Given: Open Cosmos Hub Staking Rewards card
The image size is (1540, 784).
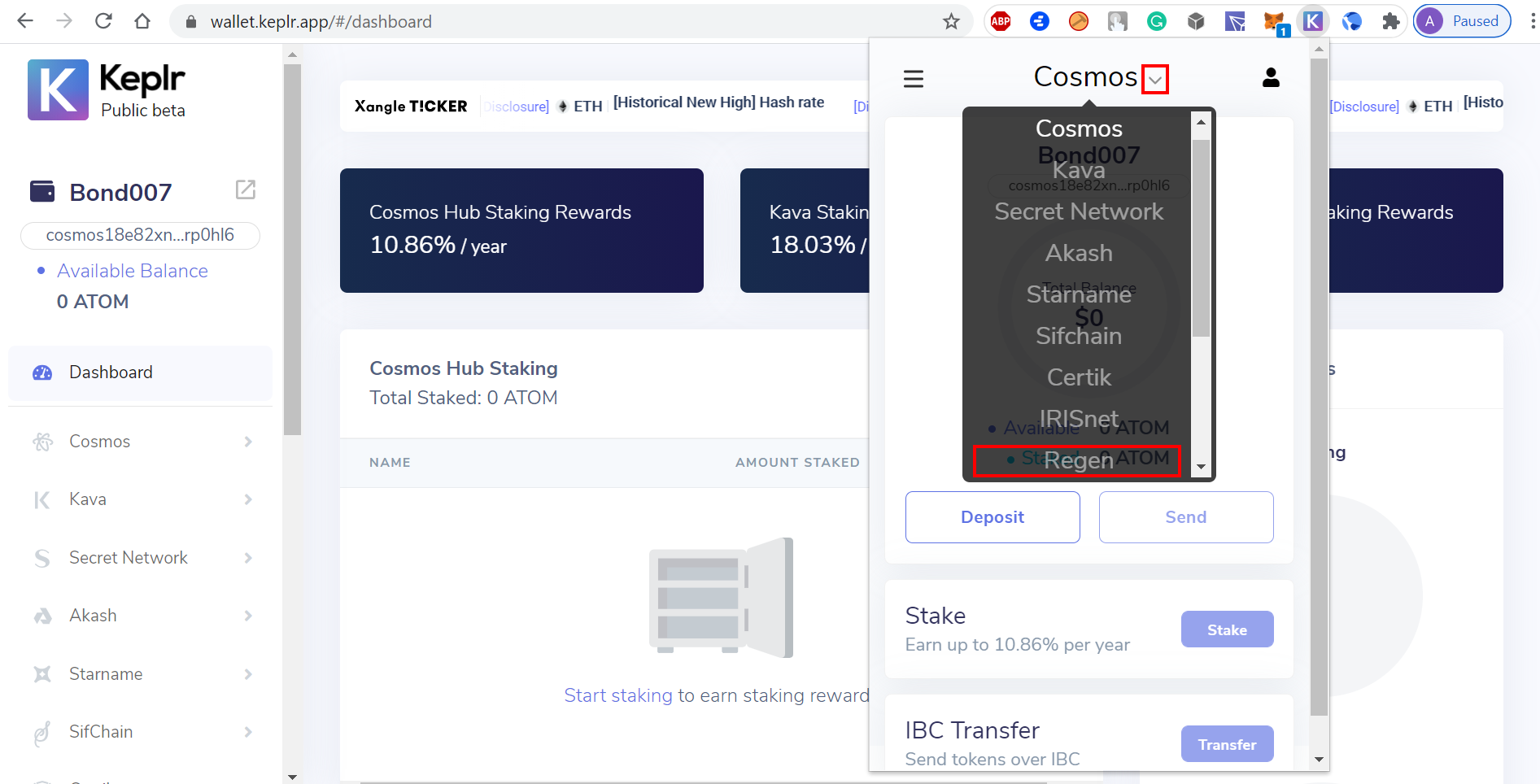Looking at the screenshot, I should pyautogui.click(x=521, y=230).
